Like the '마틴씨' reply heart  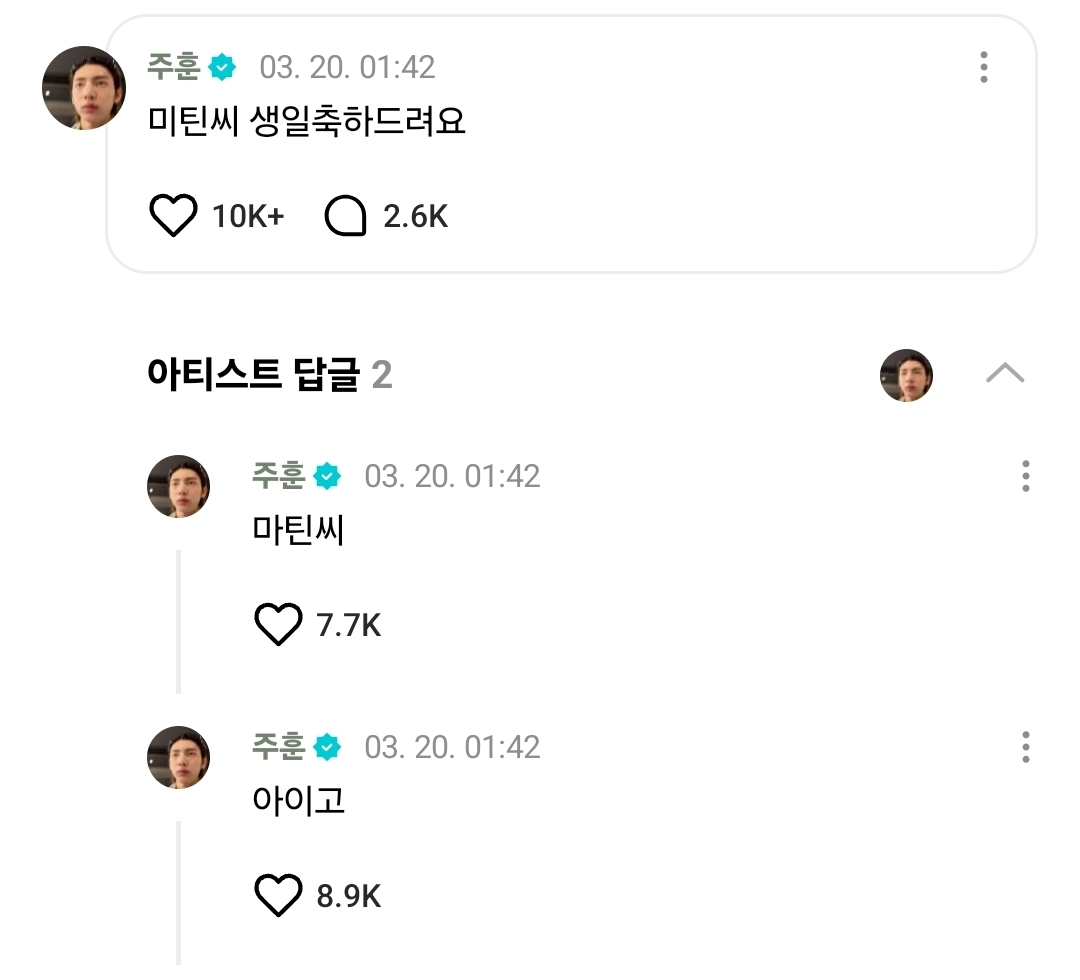point(278,626)
